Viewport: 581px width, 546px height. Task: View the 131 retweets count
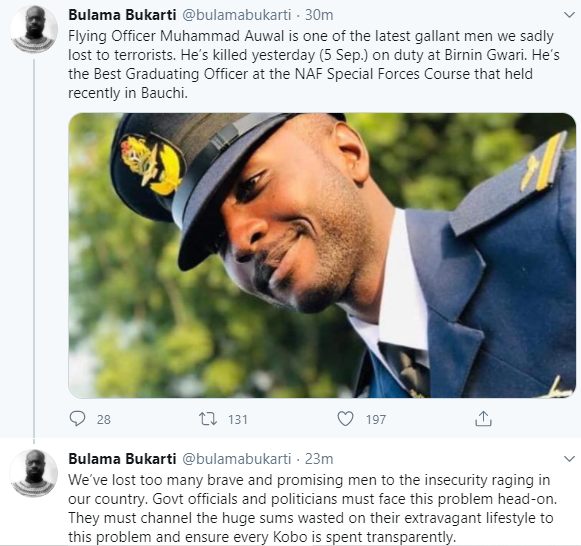pos(238,419)
